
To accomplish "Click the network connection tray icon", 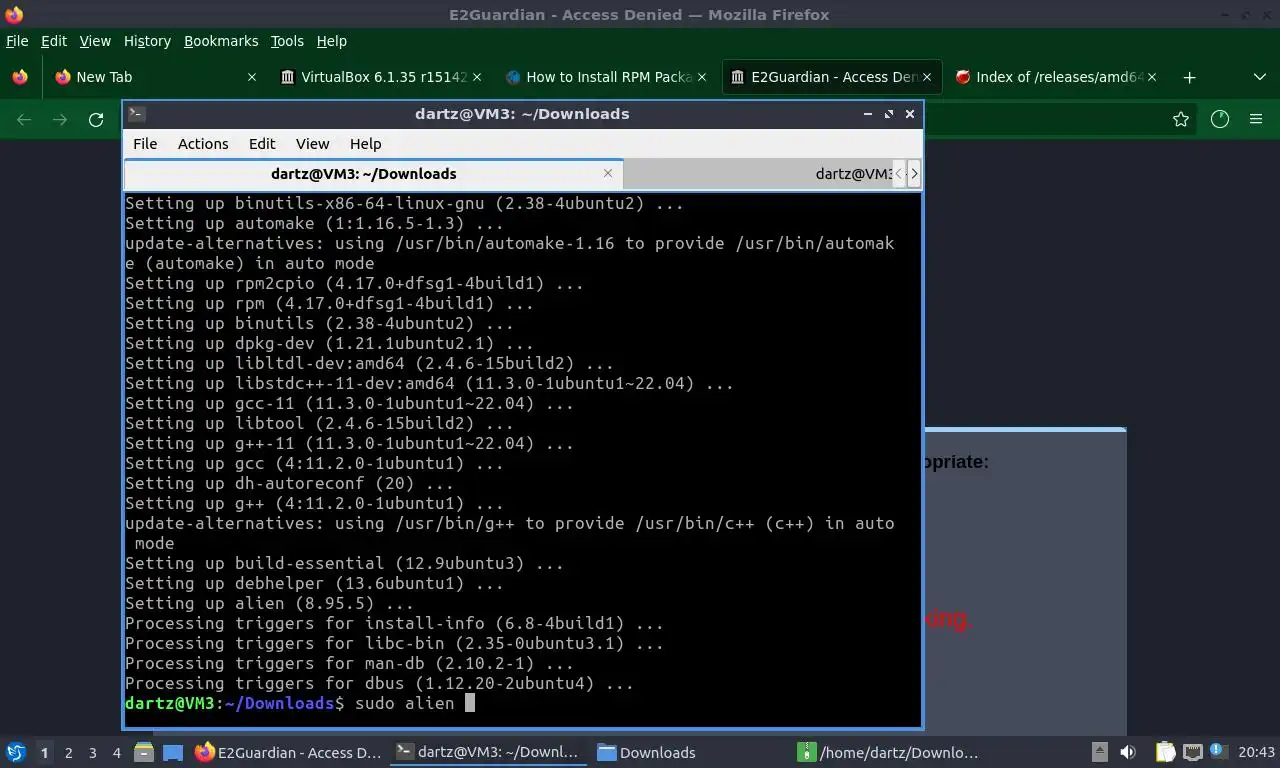I will point(1192,752).
